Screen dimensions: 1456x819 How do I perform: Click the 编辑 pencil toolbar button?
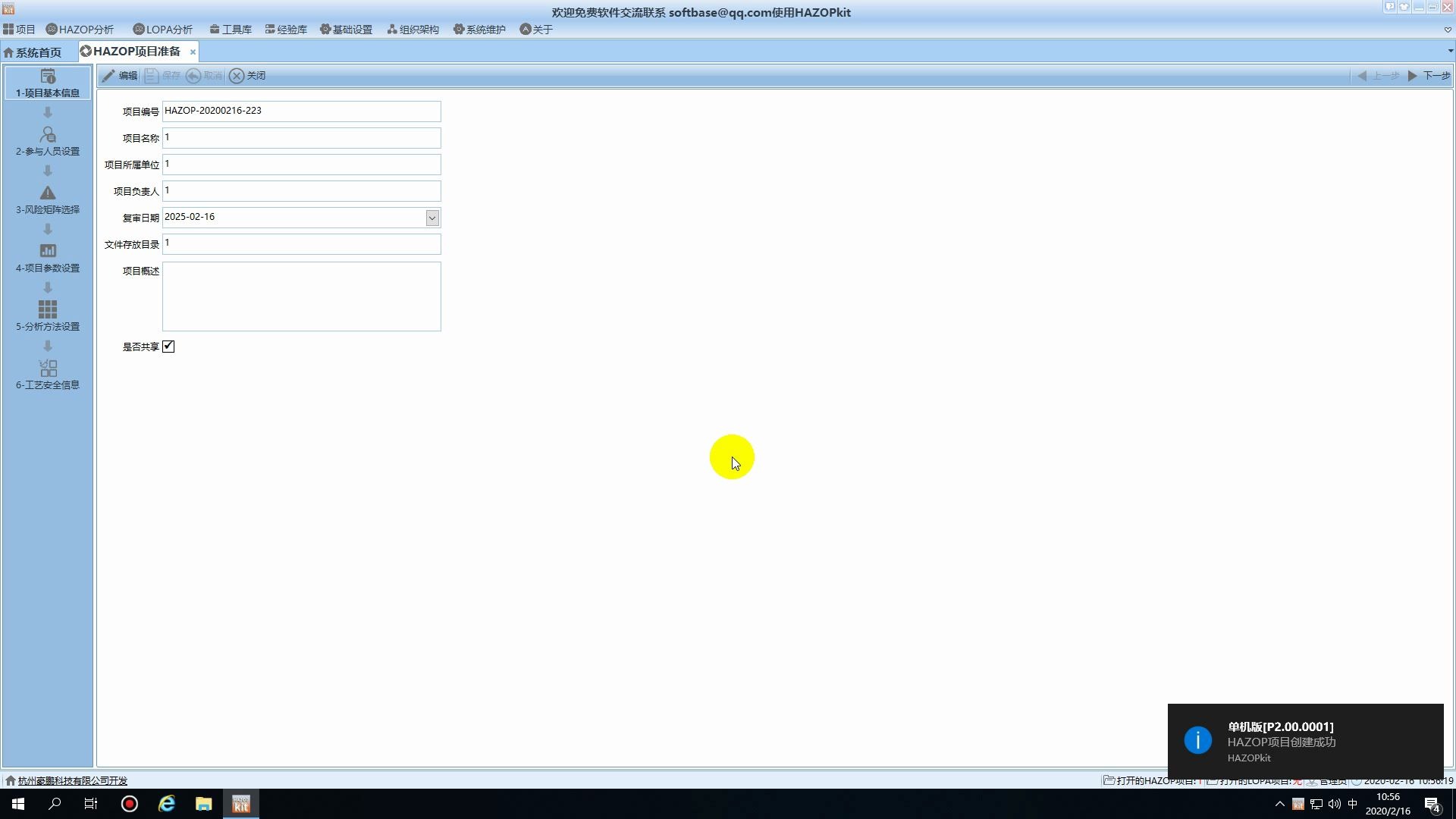[120, 76]
